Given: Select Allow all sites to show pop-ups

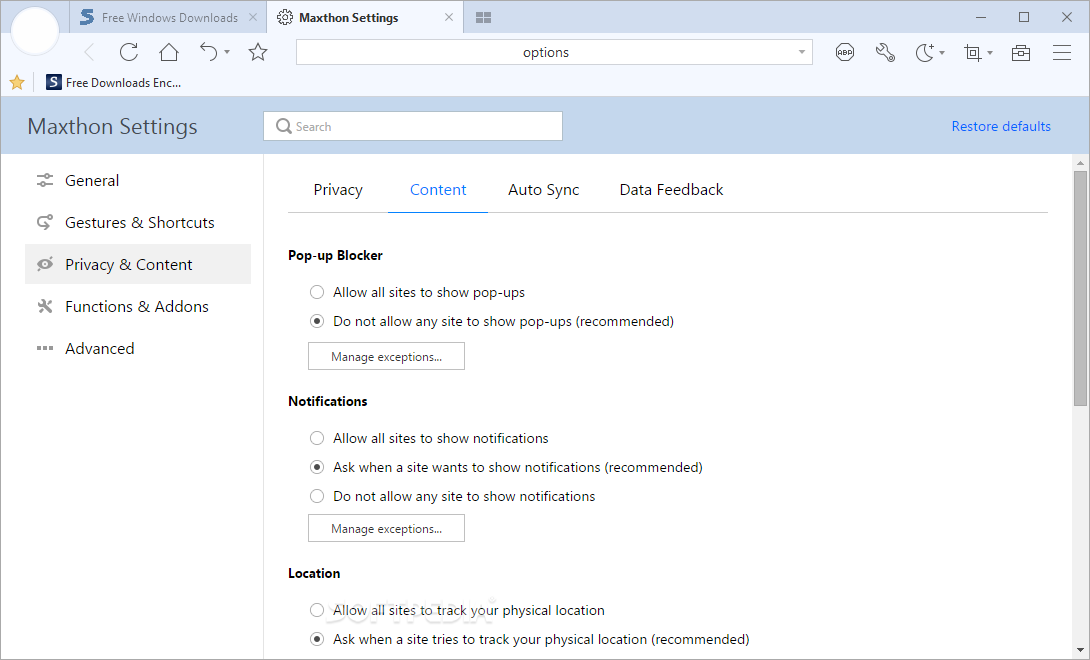Looking at the screenshot, I should 317,292.
